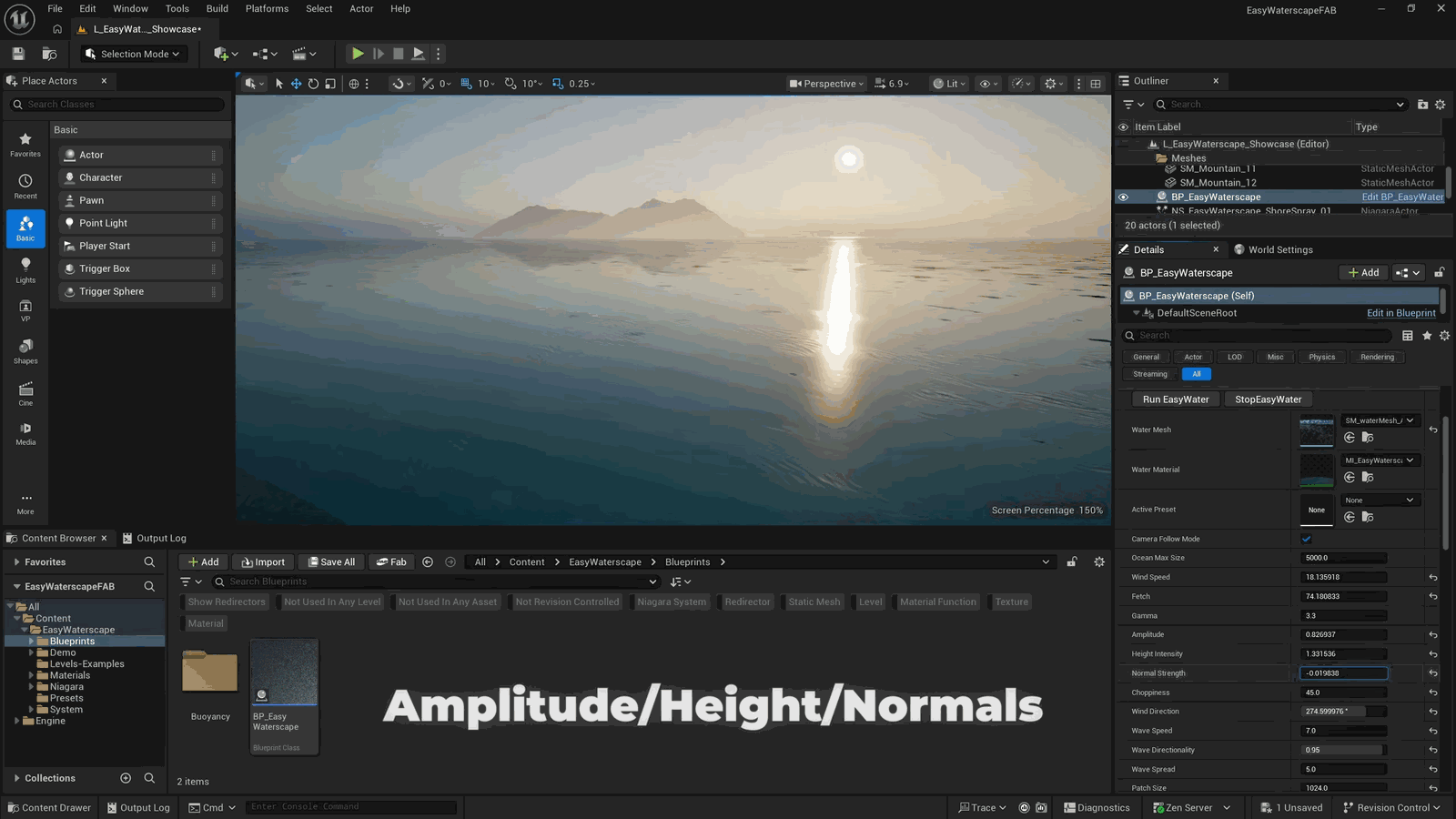Adjust the Wind Direction slider field
The width and height of the screenshot is (1456, 819).
click(1344, 712)
